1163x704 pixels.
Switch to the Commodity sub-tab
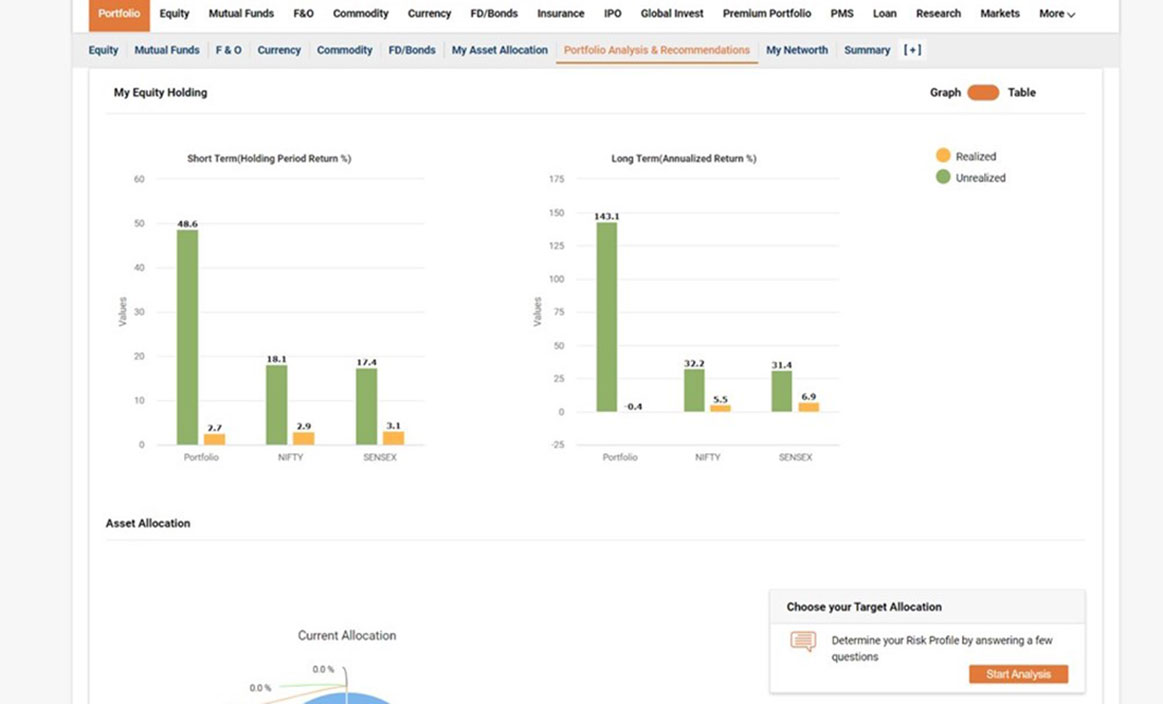tap(344, 50)
